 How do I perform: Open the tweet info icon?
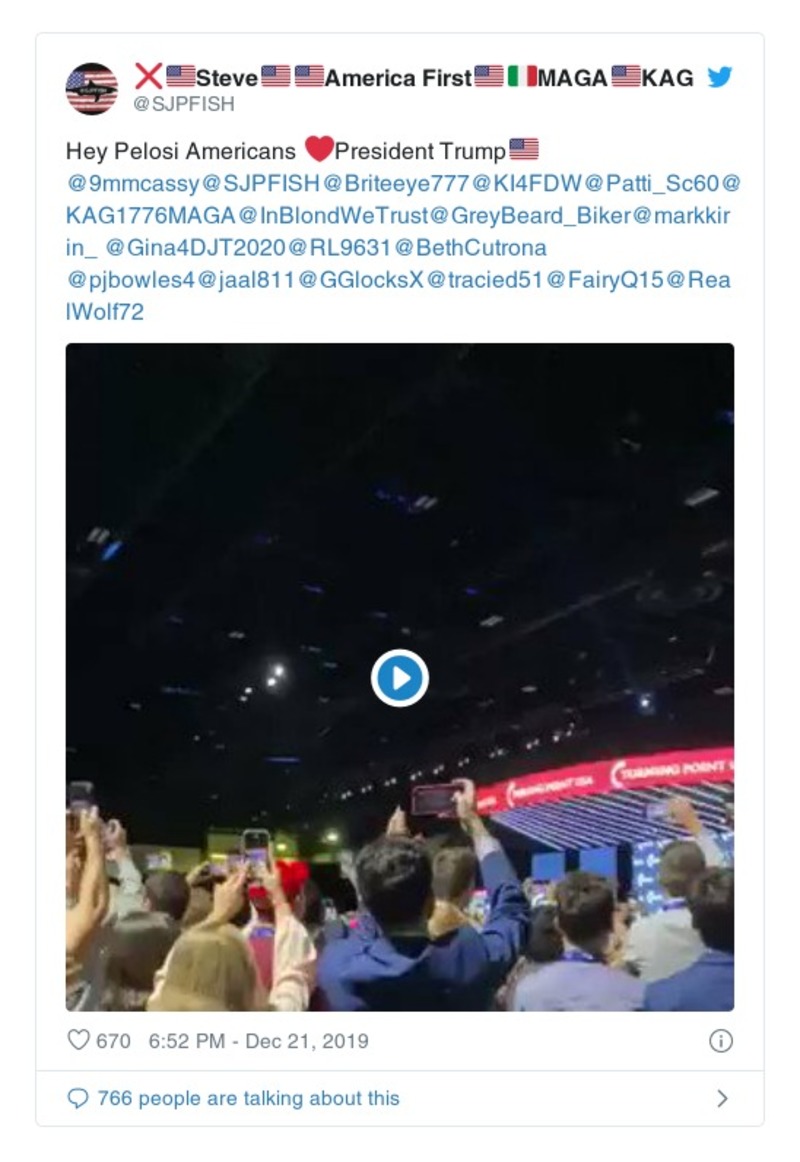(x=721, y=1040)
